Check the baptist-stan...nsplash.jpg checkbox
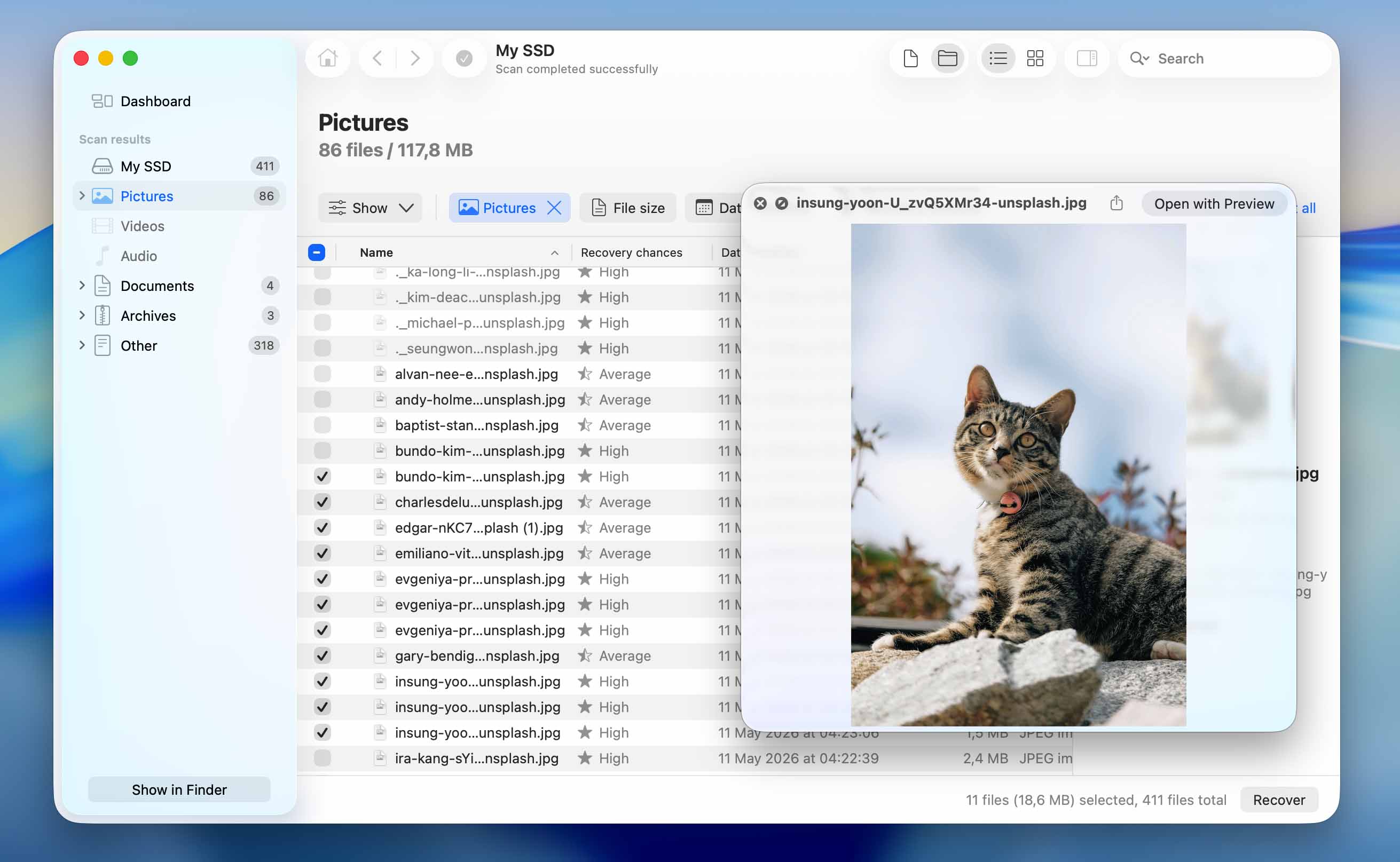The height and width of the screenshot is (862, 1400). click(322, 425)
